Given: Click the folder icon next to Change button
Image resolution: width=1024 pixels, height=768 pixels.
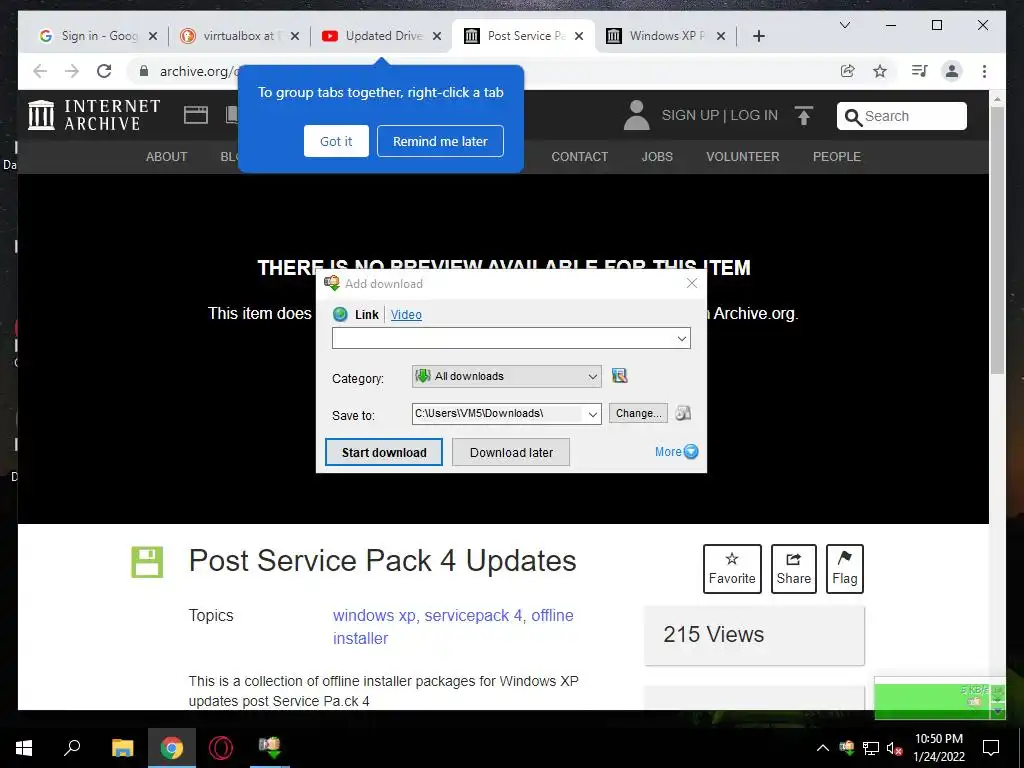Looking at the screenshot, I should [682, 413].
